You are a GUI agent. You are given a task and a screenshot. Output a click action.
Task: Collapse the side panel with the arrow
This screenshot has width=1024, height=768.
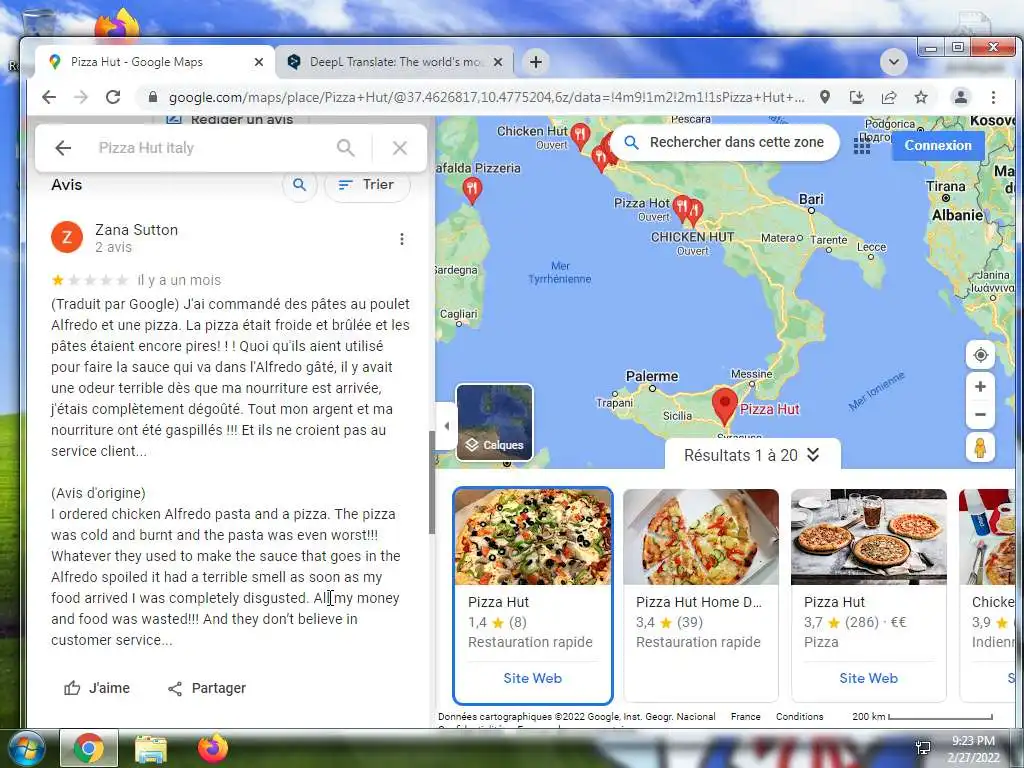[x=446, y=426]
